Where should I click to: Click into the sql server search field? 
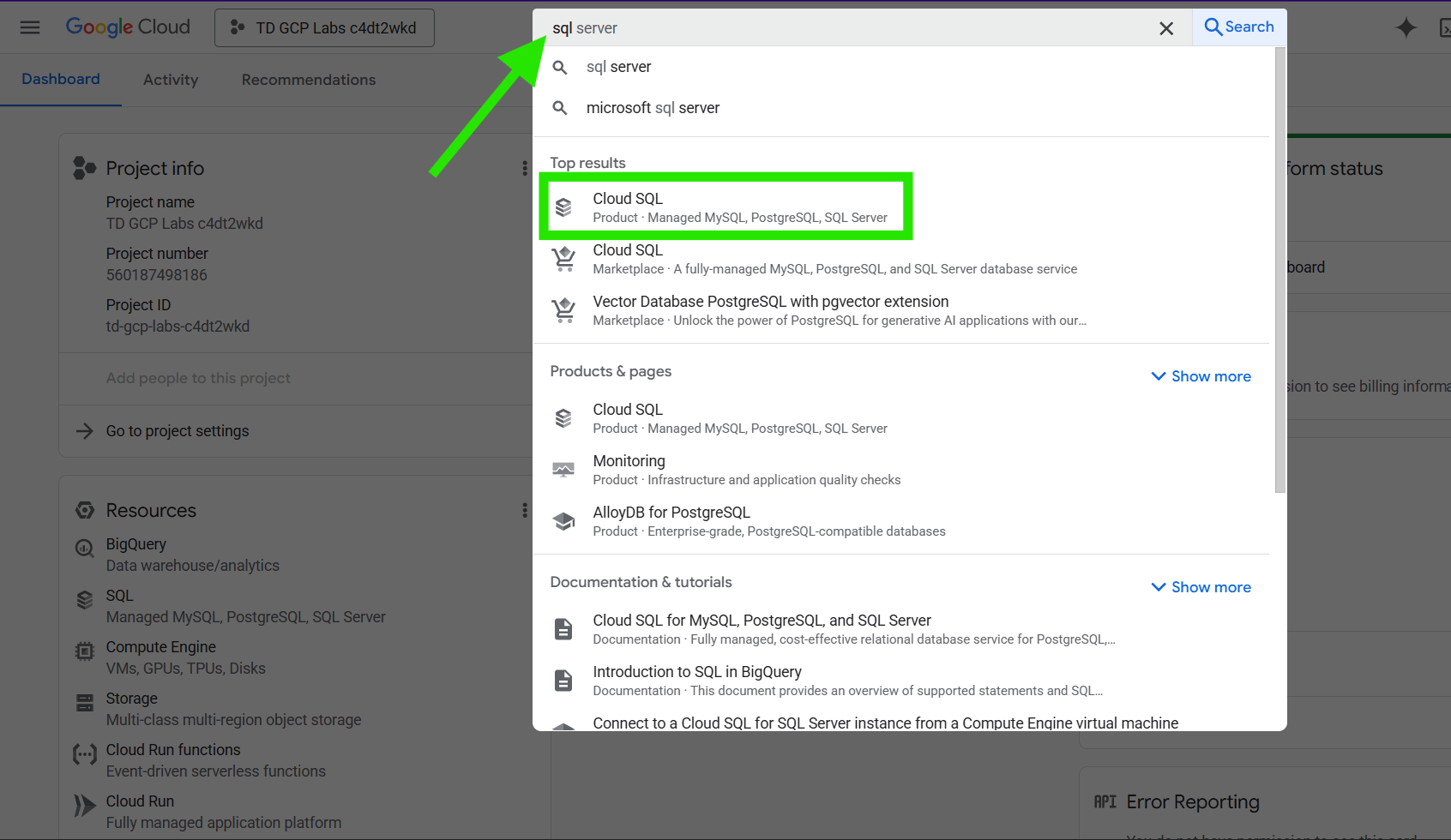tap(849, 28)
